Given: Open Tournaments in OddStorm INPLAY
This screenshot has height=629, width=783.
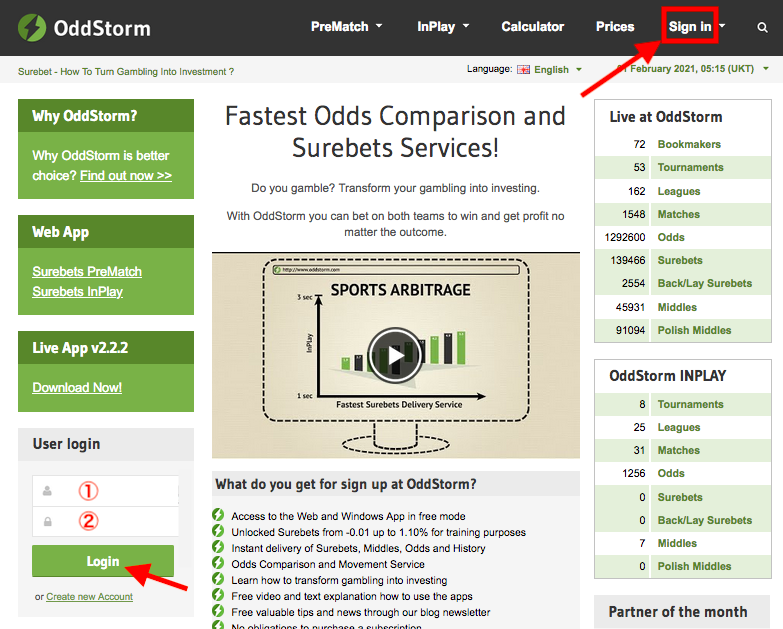Looking at the screenshot, I should coord(690,404).
